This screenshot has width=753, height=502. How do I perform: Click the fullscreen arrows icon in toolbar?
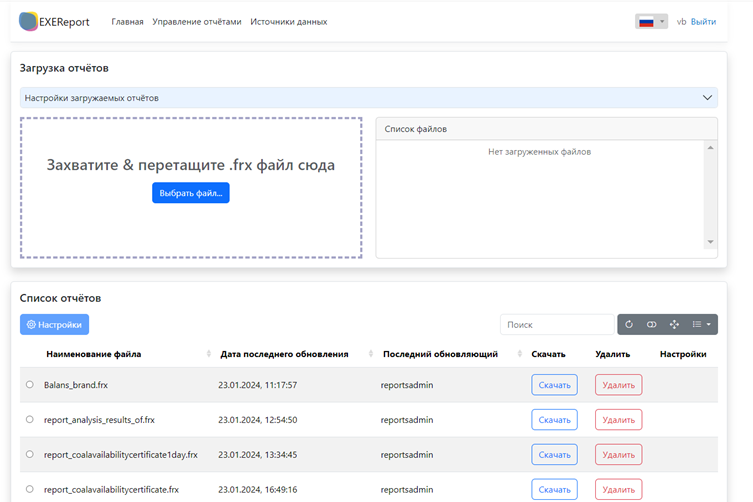(x=674, y=324)
